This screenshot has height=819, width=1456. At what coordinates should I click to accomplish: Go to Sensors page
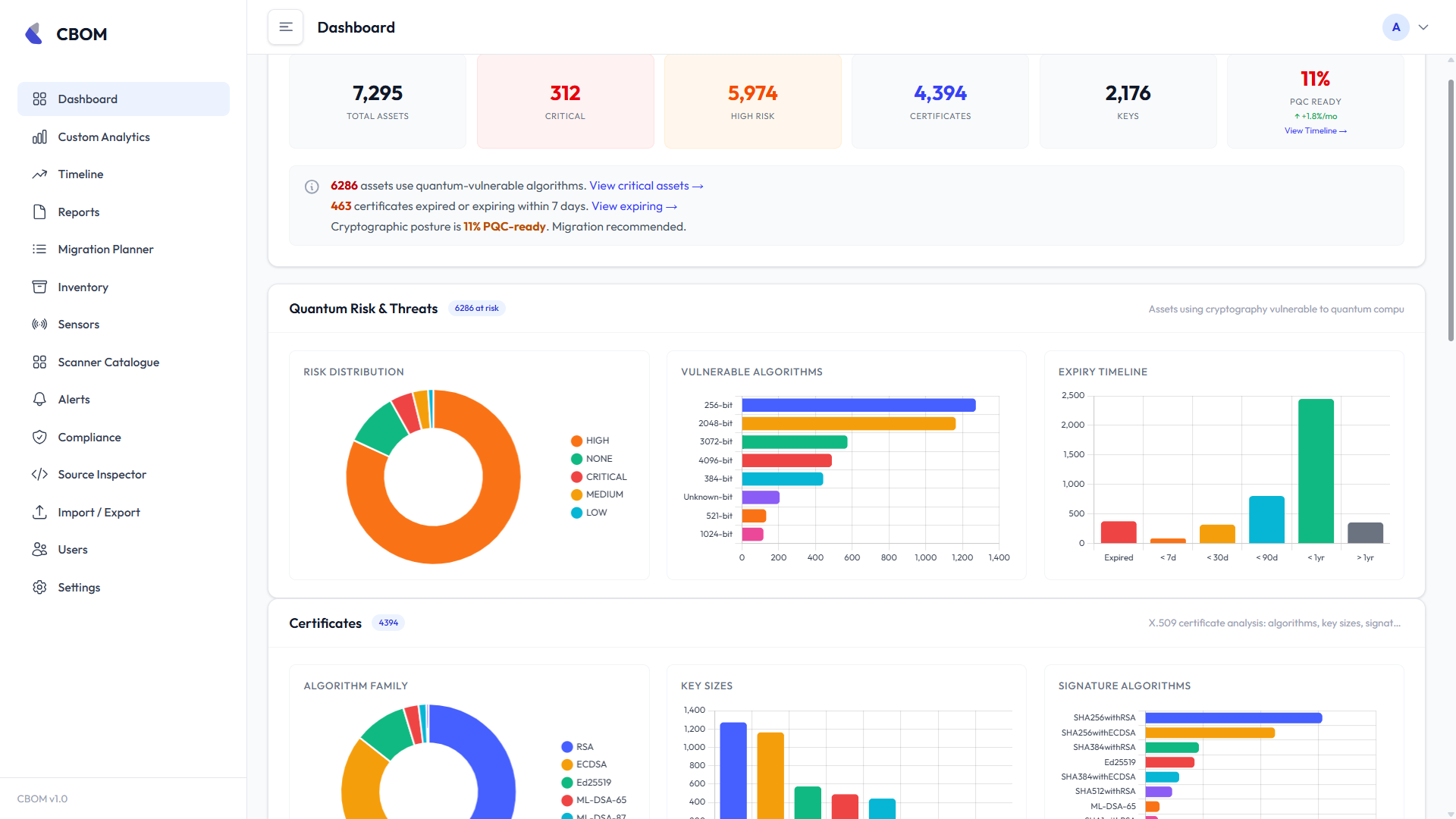coord(124,325)
